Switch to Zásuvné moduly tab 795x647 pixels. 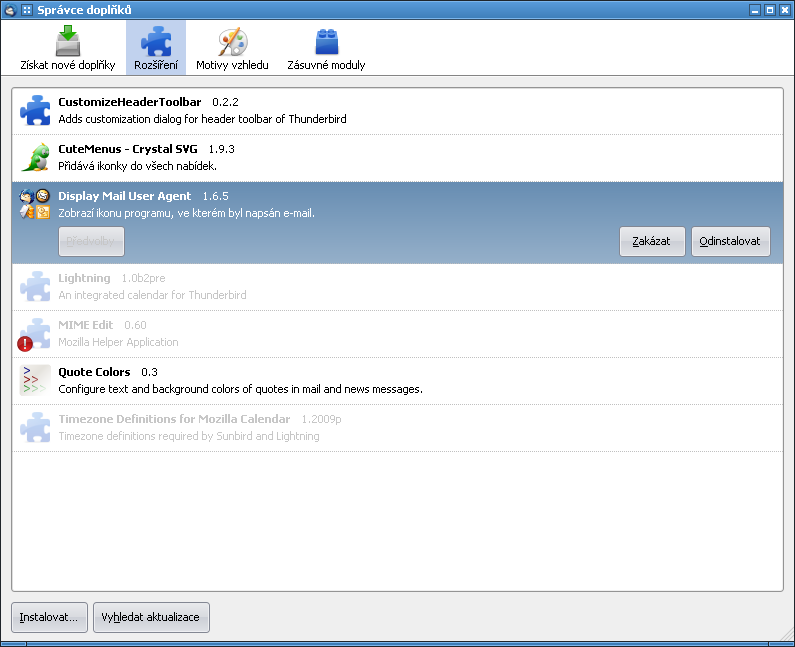pos(326,48)
